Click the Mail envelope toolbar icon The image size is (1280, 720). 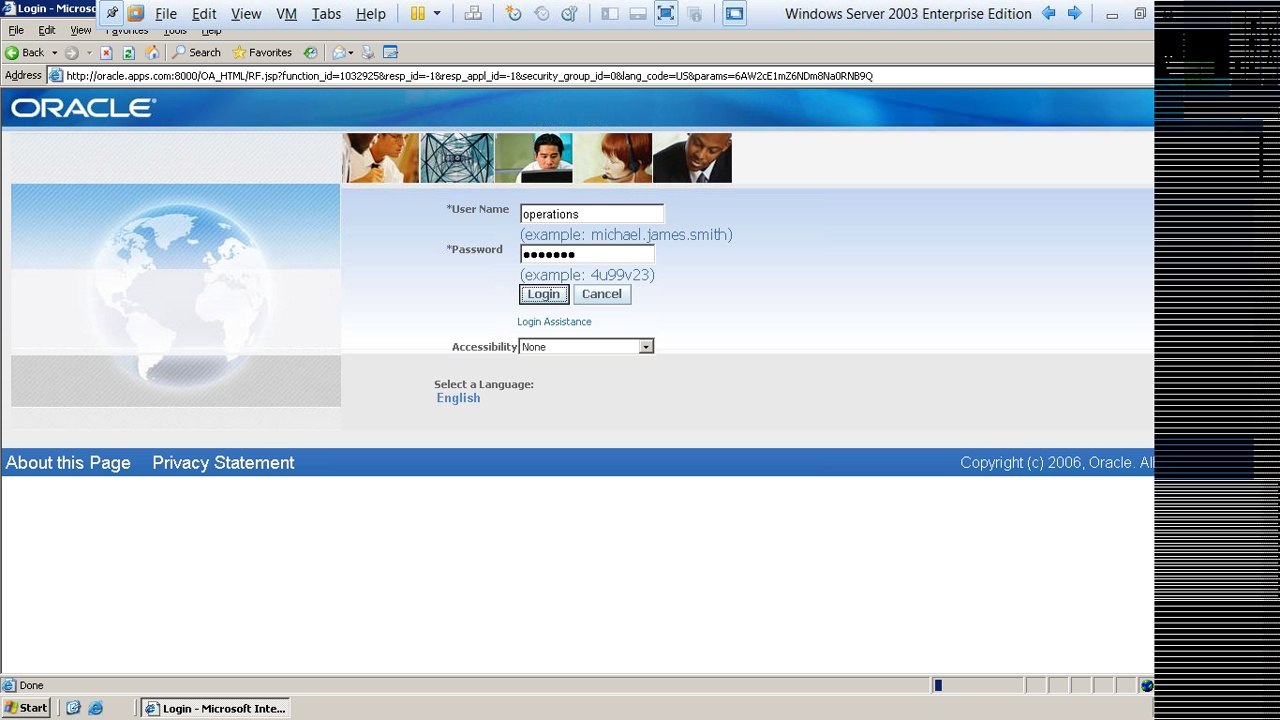pos(339,53)
